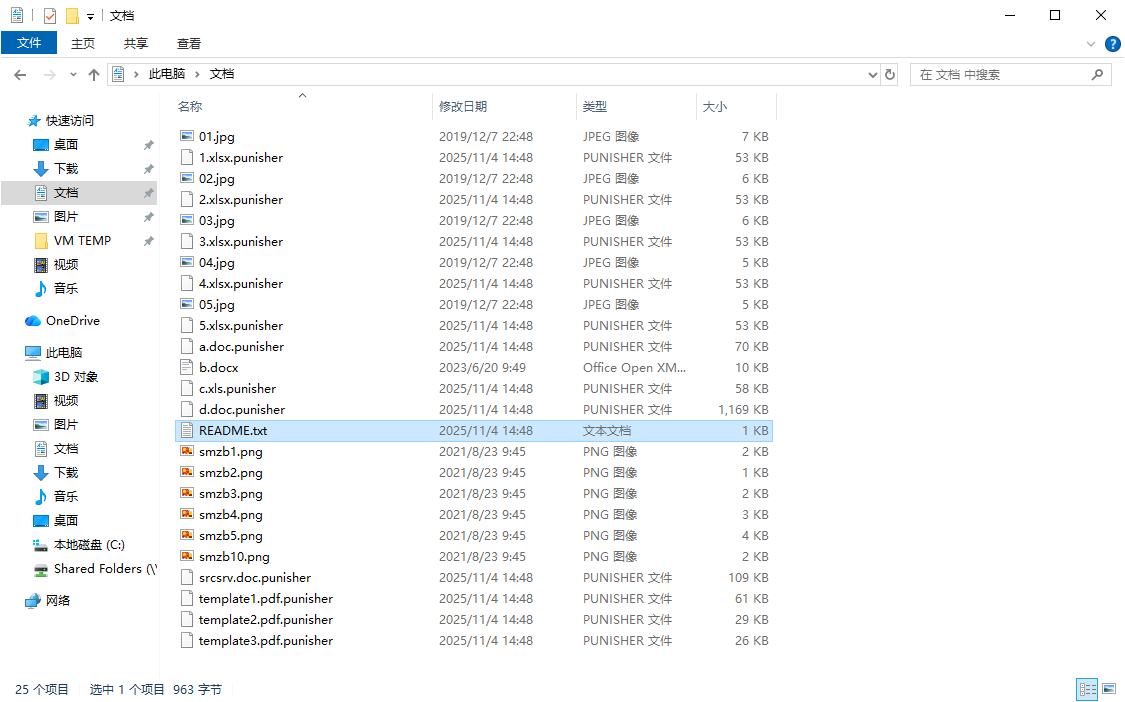Select the 网络 item in sidebar
The height and width of the screenshot is (702, 1125).
pos(58,601)
